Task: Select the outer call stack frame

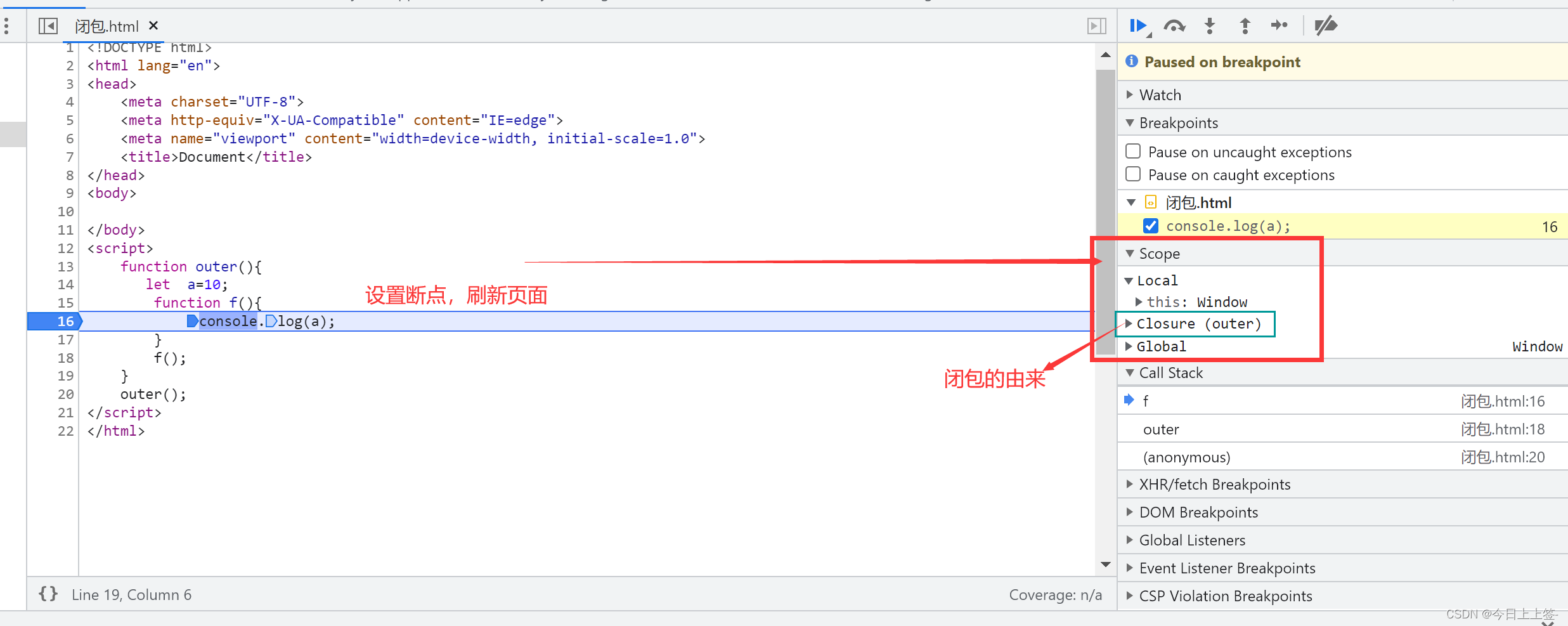Action: pyautogui.click(x=1343, y=429)
